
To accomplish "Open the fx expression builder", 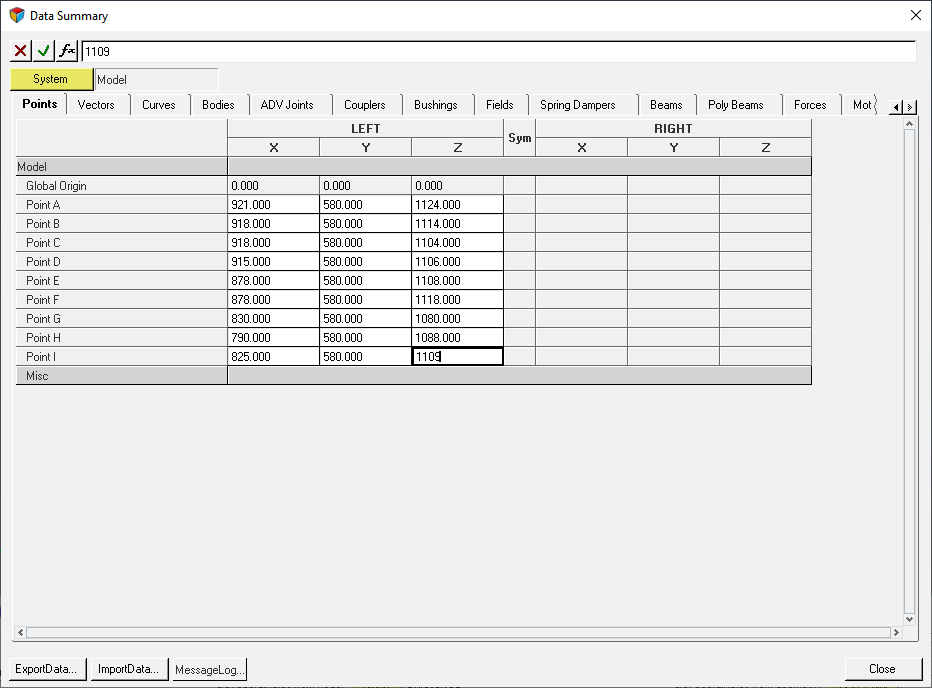I will point(67,51).
